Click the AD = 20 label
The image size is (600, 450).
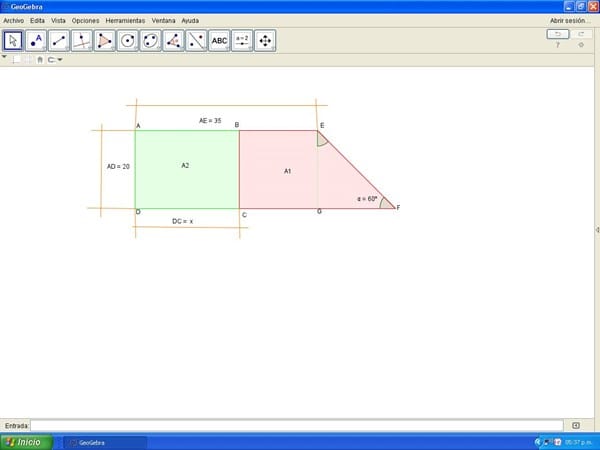(118, 166)
